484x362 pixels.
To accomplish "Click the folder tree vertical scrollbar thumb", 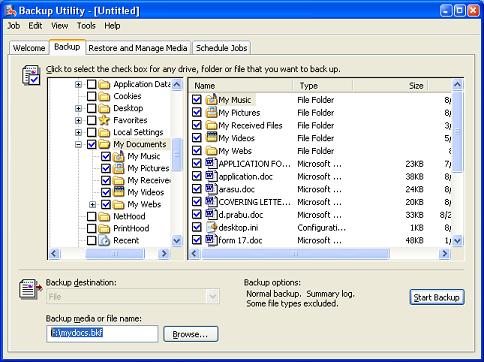I will tap(177, 155).
